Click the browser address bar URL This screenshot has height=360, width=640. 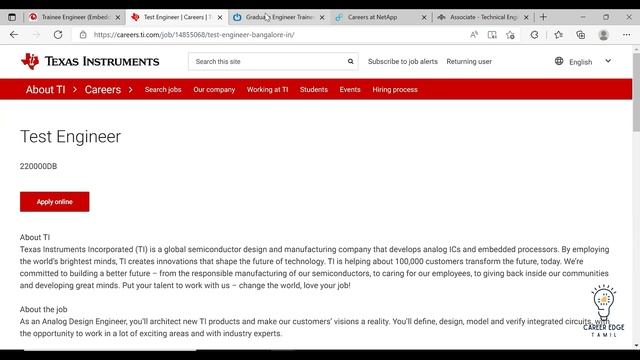[194, 35]
